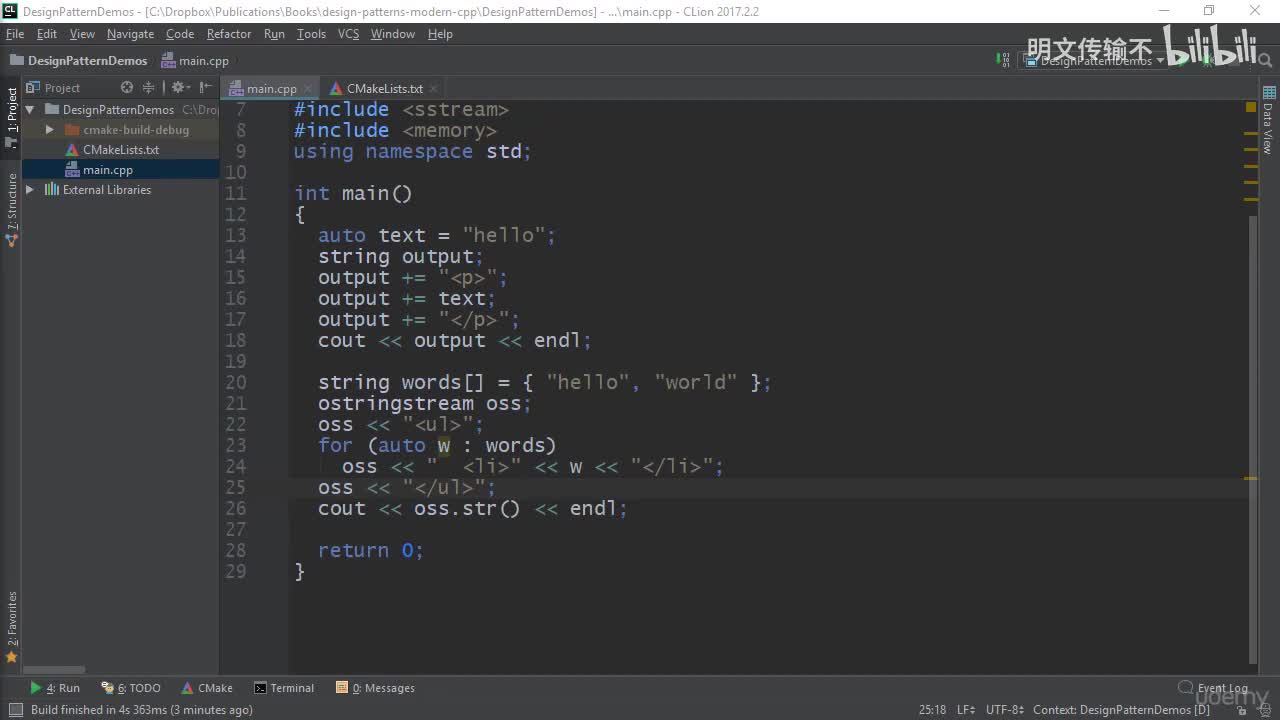Open the Refactor menu
The height and width of the screenshot is (720, 1280).
(x=229, y=34)
